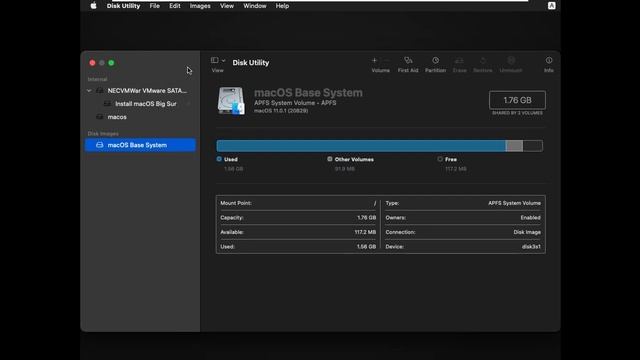Open the Window menu
This screenshot has height=360, width=640.
click(255, 6)
